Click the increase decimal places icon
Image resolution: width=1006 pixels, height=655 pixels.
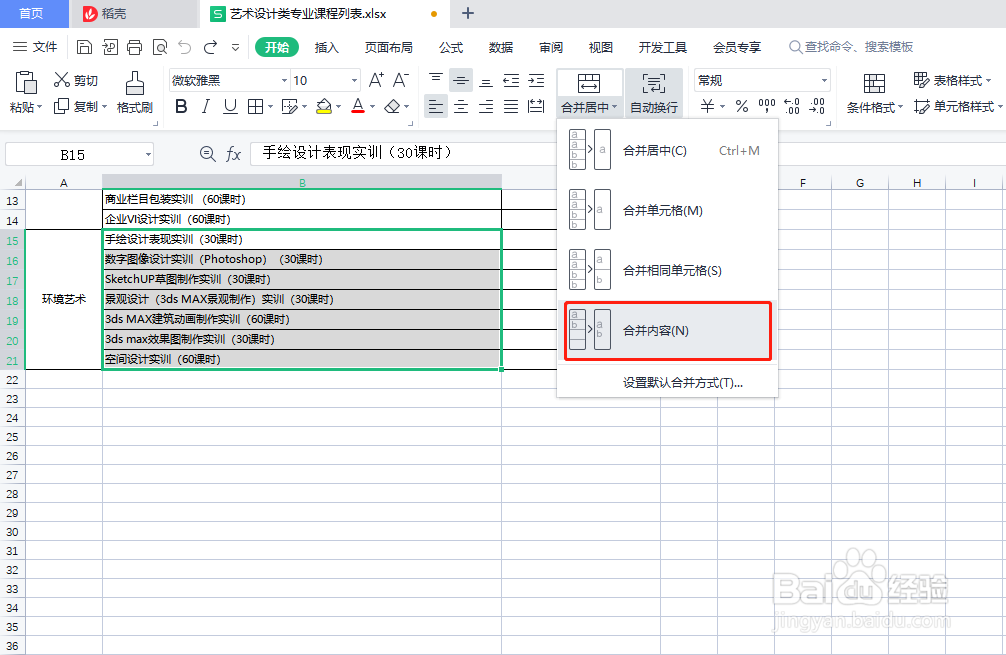793,104
